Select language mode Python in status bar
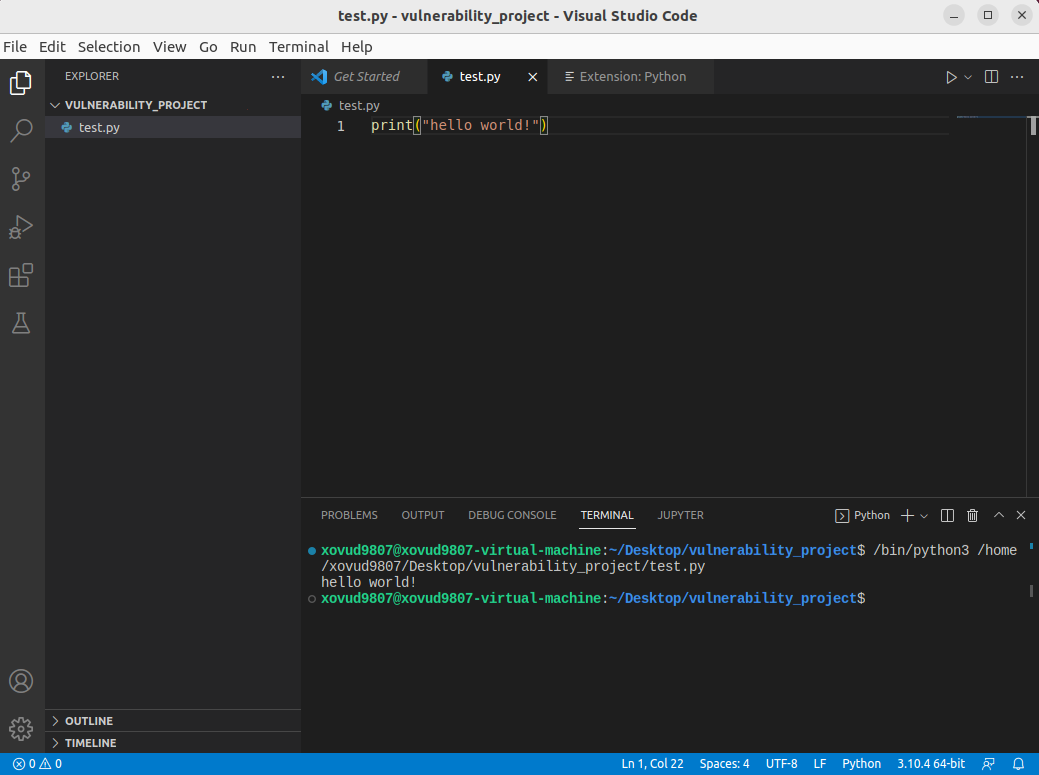Viewport: 1039px width, 775px height. click(x=861, y=764)
